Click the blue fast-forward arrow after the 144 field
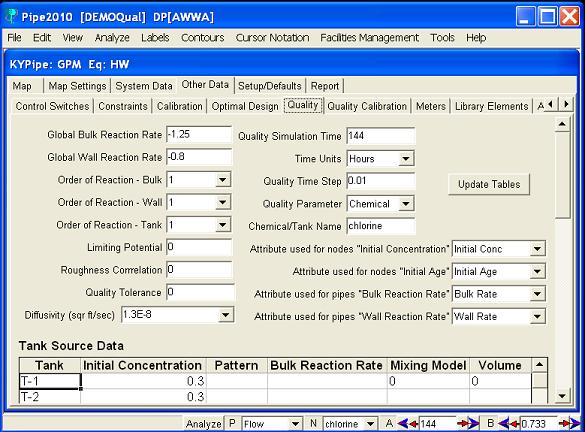This screenshot has width=585, height=432. pos(473,423)
